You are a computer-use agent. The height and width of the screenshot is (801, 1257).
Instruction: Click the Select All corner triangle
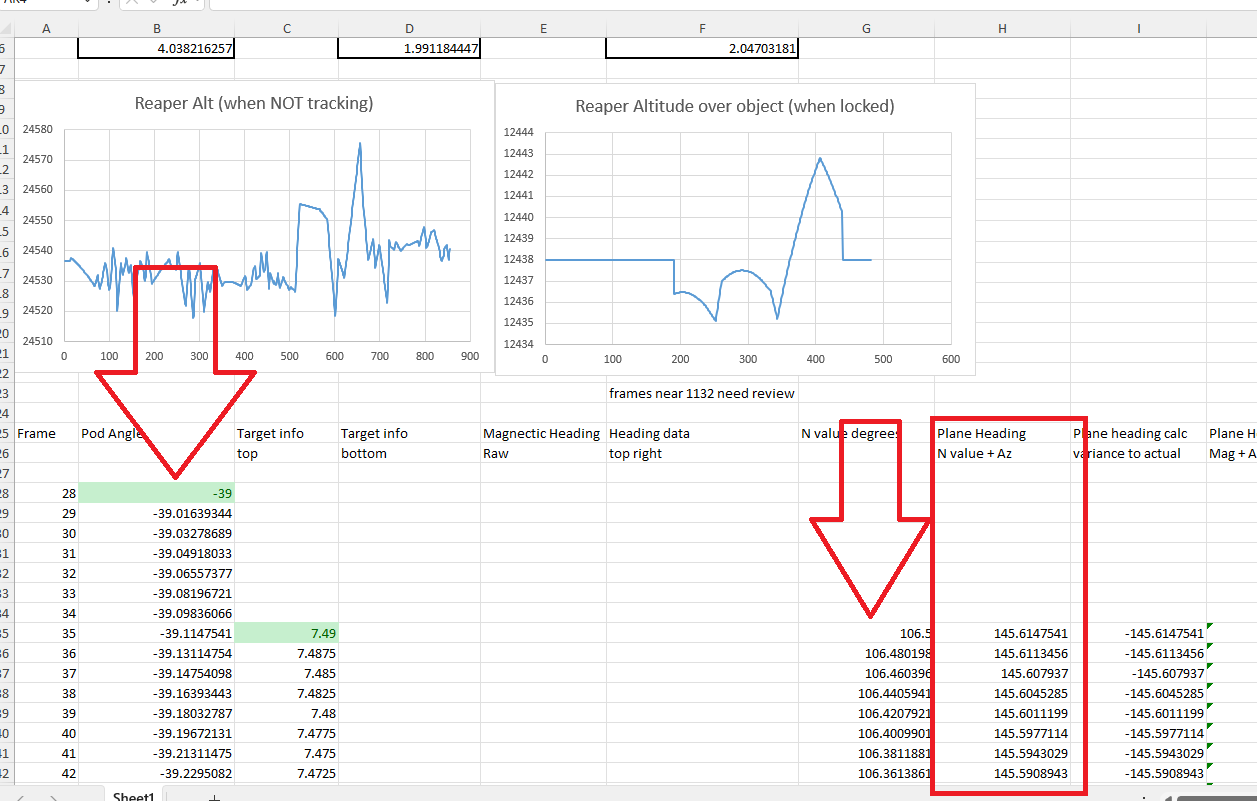tap(7, 29)
